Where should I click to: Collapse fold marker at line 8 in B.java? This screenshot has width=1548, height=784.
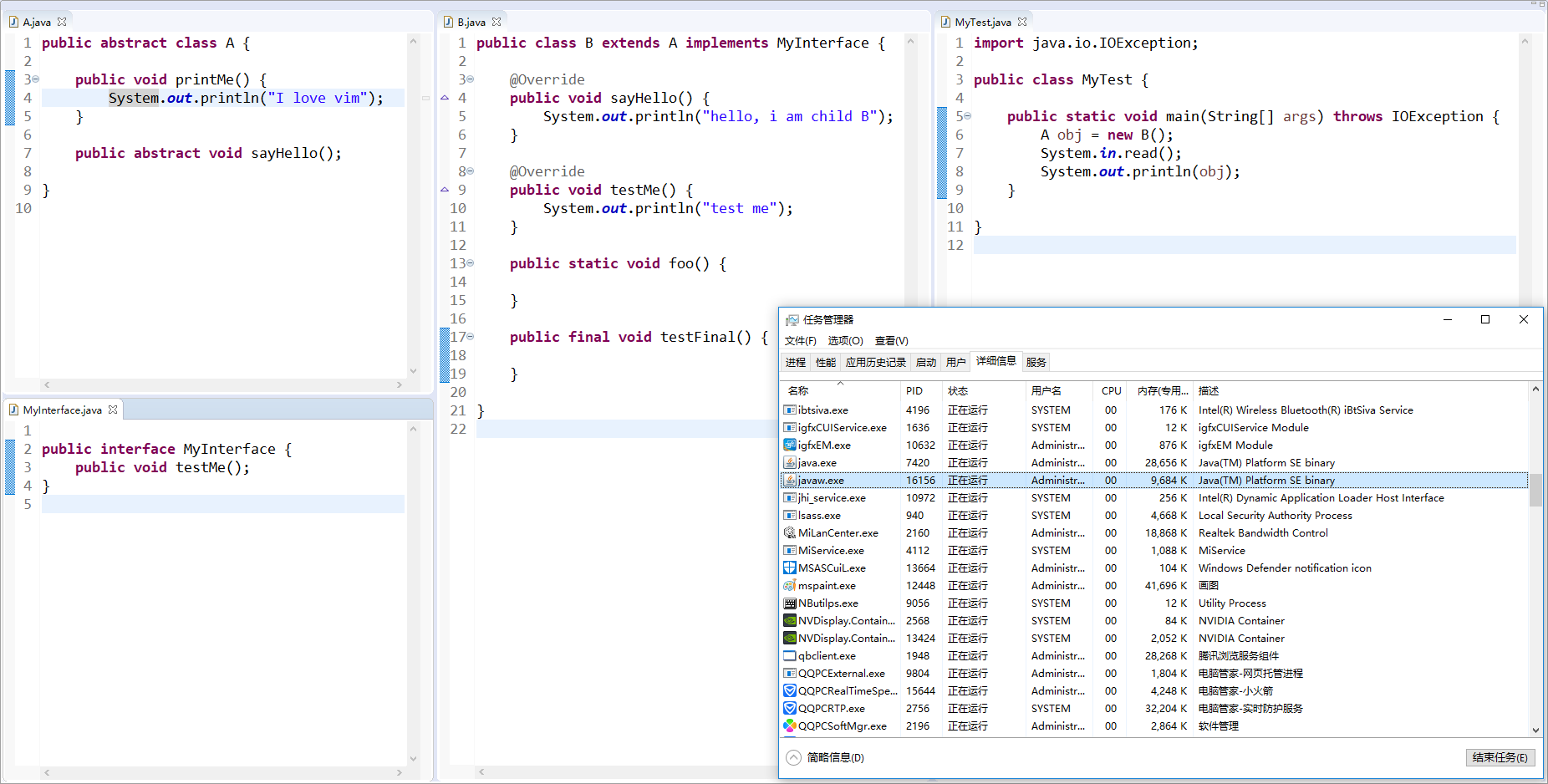(470, 171)
